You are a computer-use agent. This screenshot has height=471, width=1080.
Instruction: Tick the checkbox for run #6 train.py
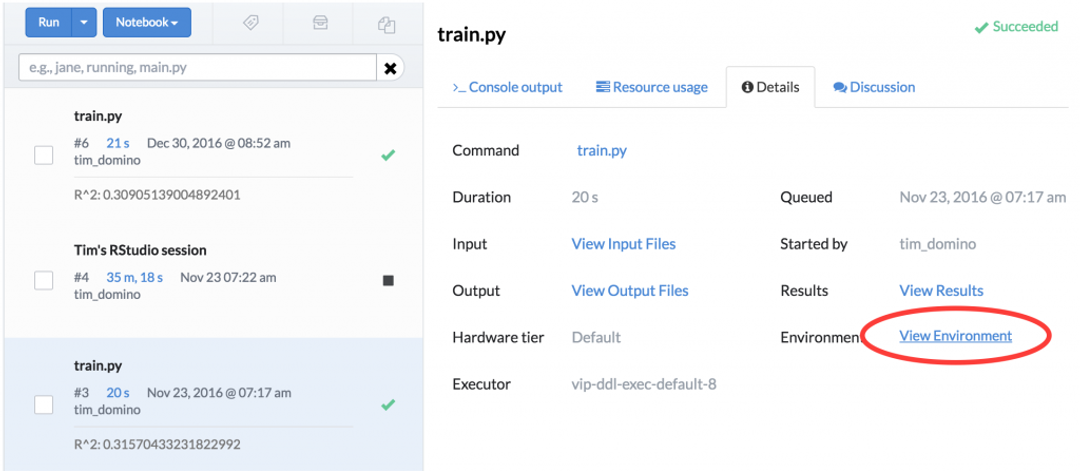43,156
